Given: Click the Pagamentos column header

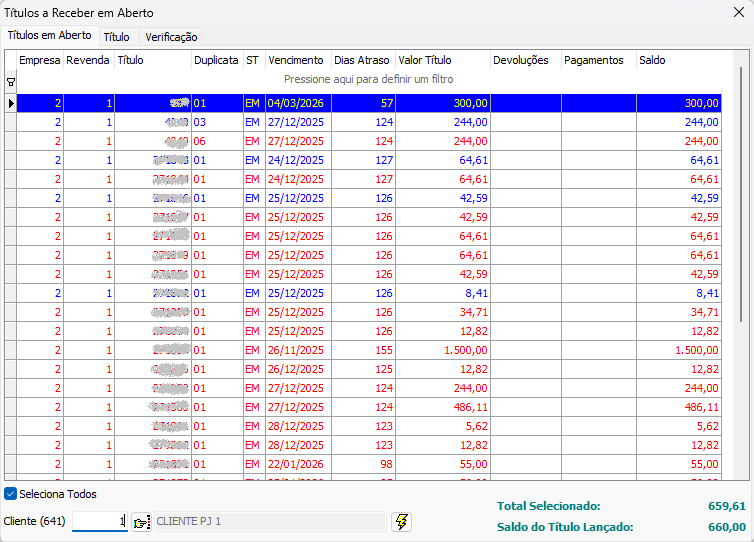Looking at the screenshot, I should point(599,60).
